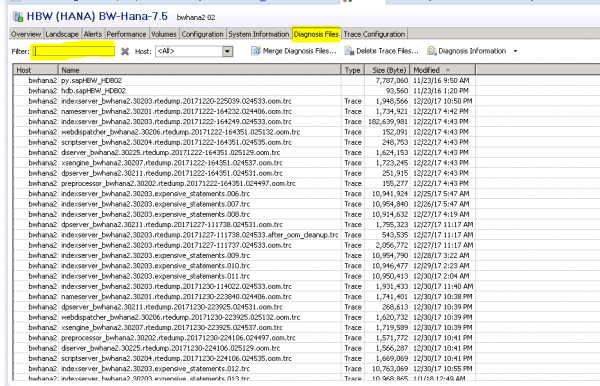The width and height of the screenshot is (600, 386).
Task: Focus the yellow-highlighted Filter input field
Action: click(x=74, y=51)
